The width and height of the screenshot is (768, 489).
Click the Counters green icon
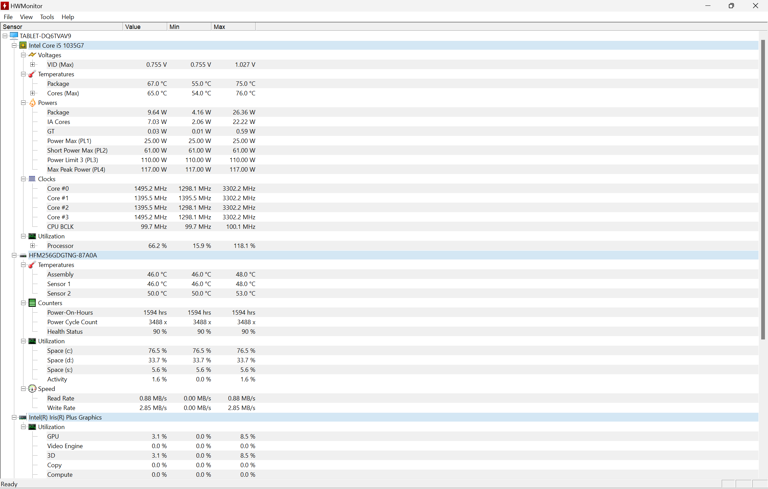[32, 303]
